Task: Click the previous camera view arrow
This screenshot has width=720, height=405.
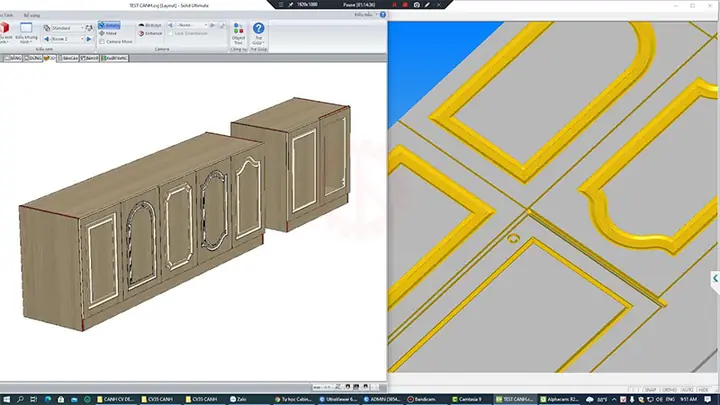Action: coord(170,25)
